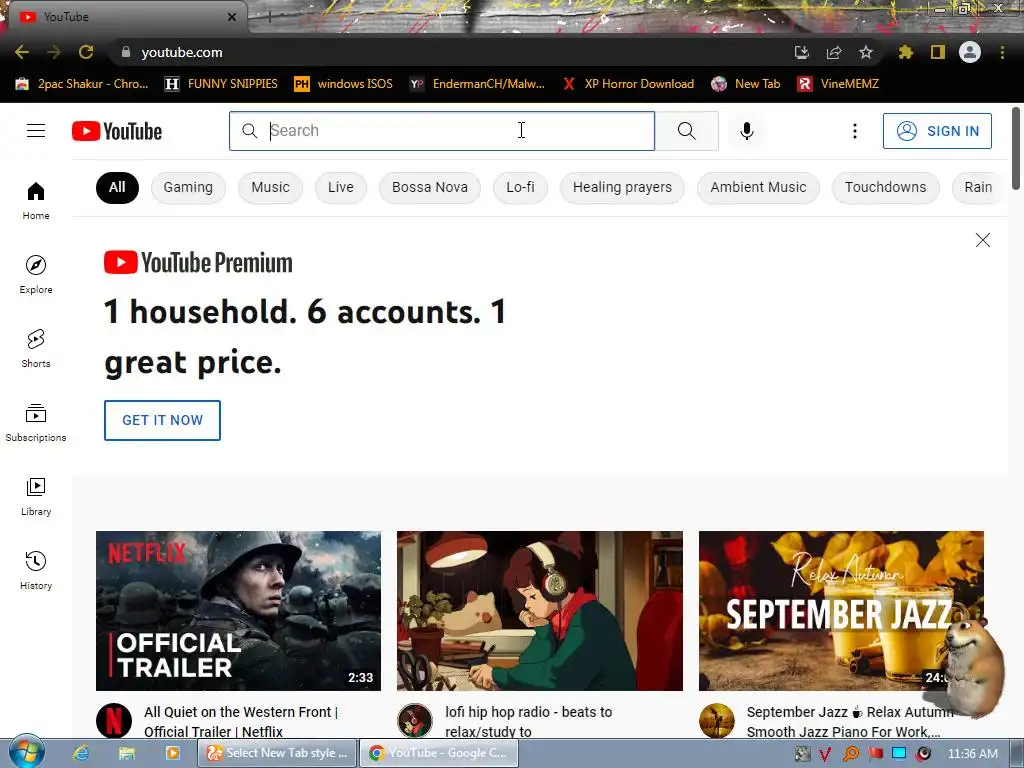
Task: Select the All filter chip
Action: tap(117, 187)
